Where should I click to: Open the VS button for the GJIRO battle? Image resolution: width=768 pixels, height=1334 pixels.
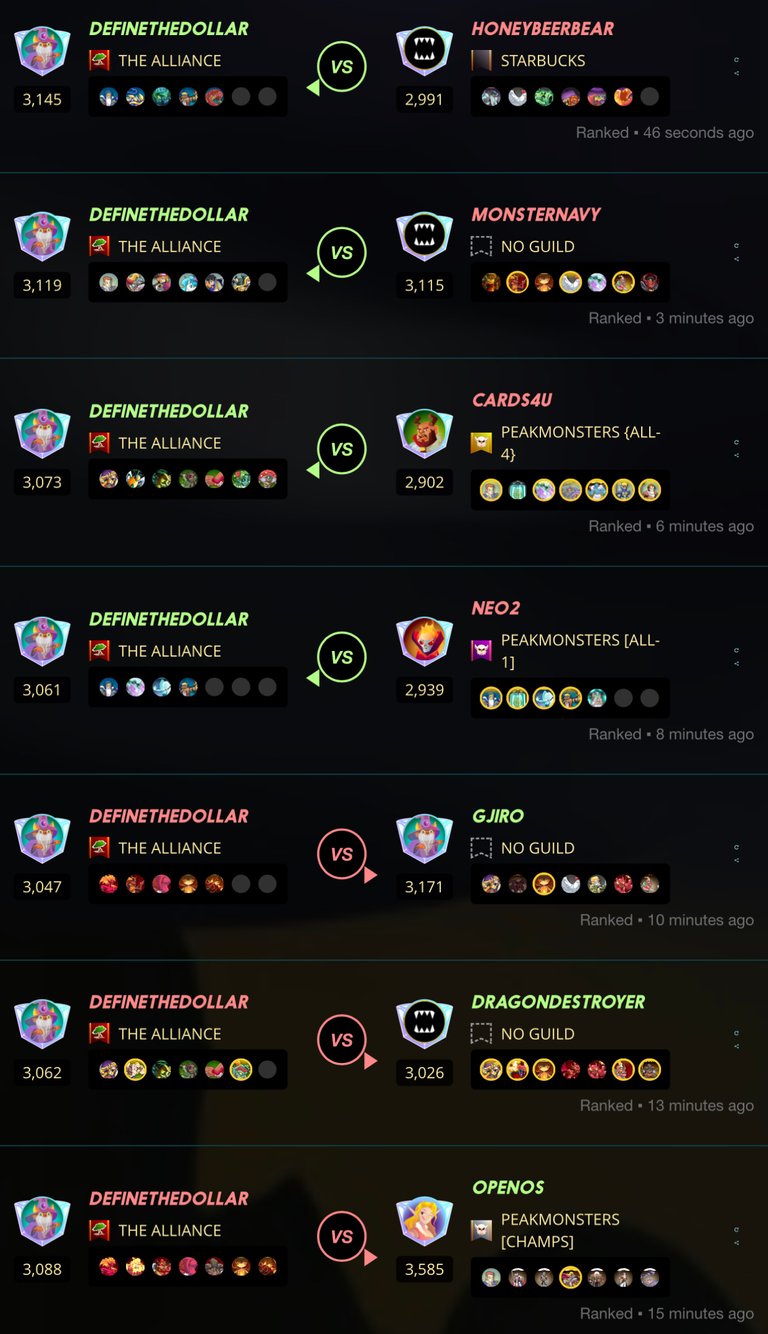click(342, 855)
